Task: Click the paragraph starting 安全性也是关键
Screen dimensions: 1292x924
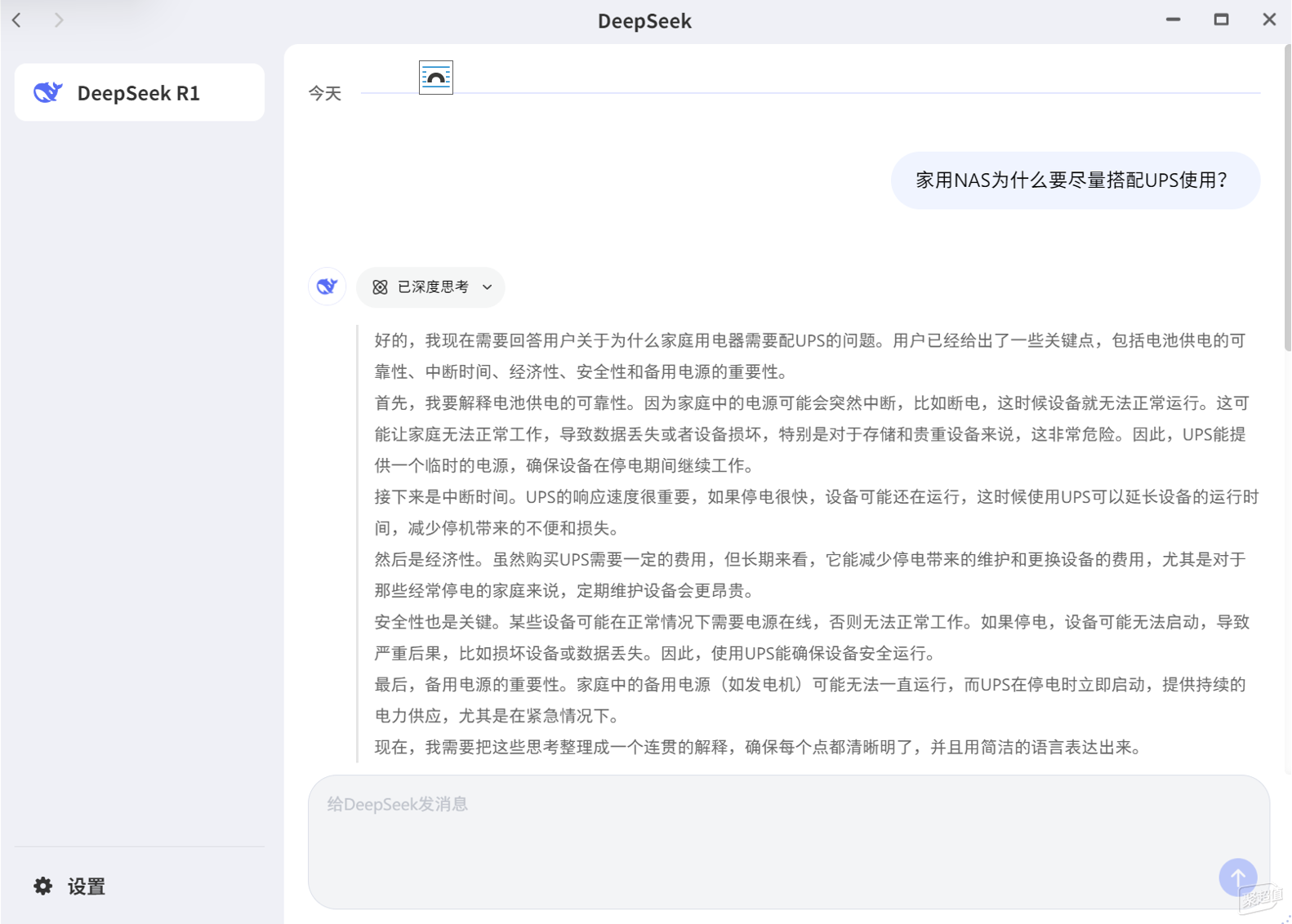Action: pos(812,637)
